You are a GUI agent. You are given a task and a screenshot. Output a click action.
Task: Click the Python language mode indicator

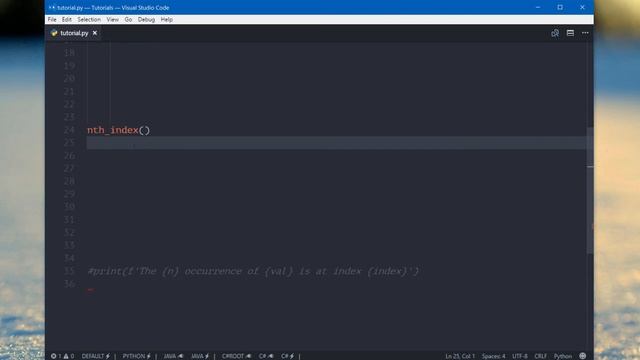[563, 356]
